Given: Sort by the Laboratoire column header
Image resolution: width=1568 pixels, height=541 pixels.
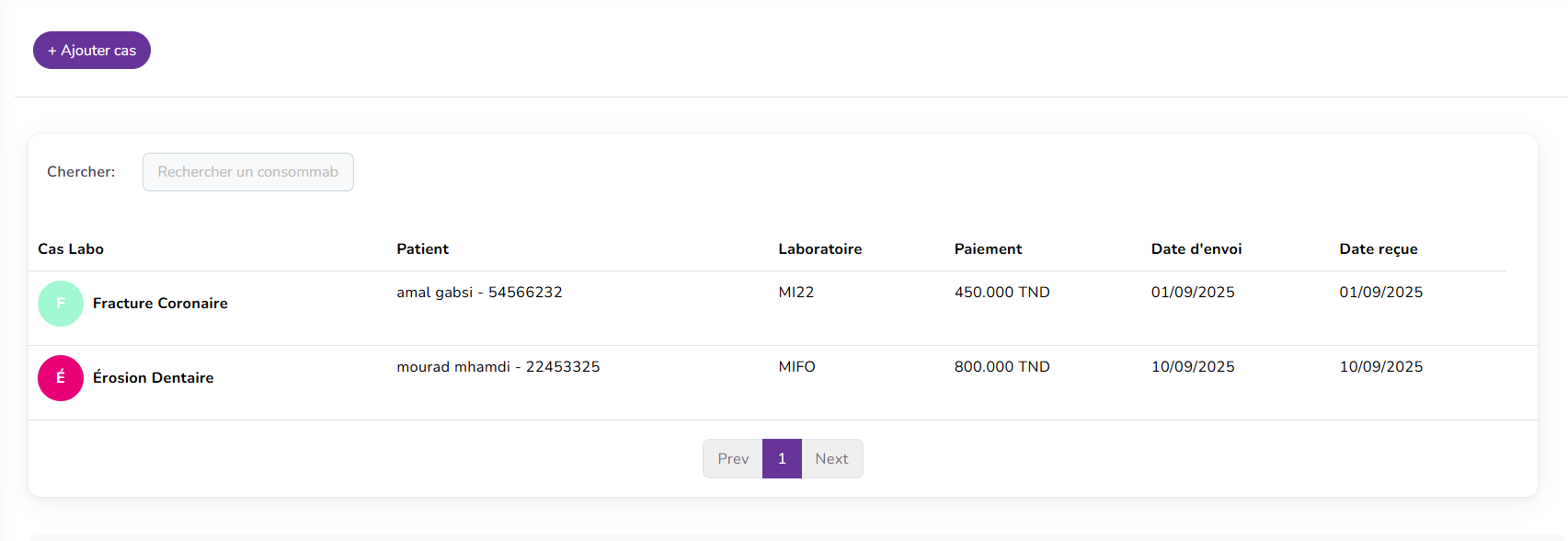Looking at the screenshot, I should pyautogui.click(x=819, y=249).
